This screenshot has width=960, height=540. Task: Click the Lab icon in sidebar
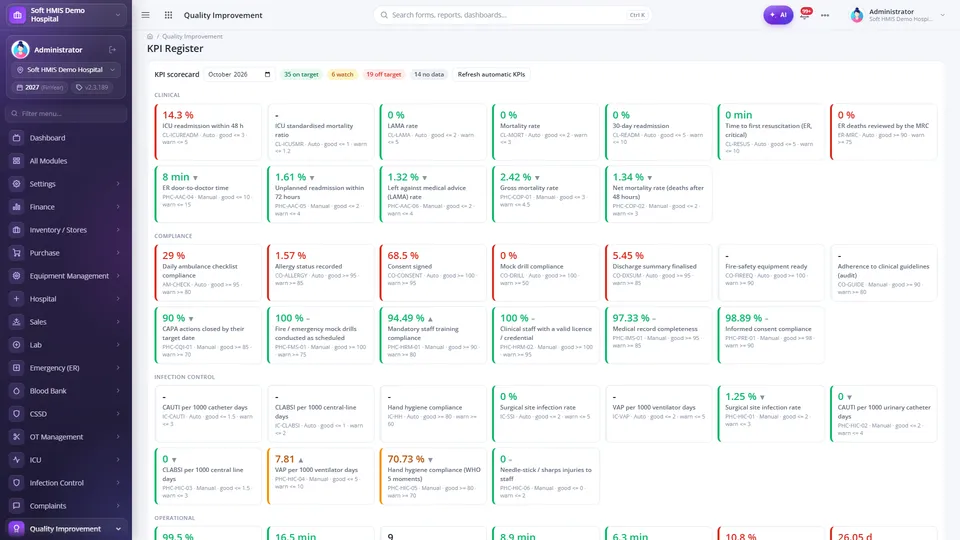17,345
